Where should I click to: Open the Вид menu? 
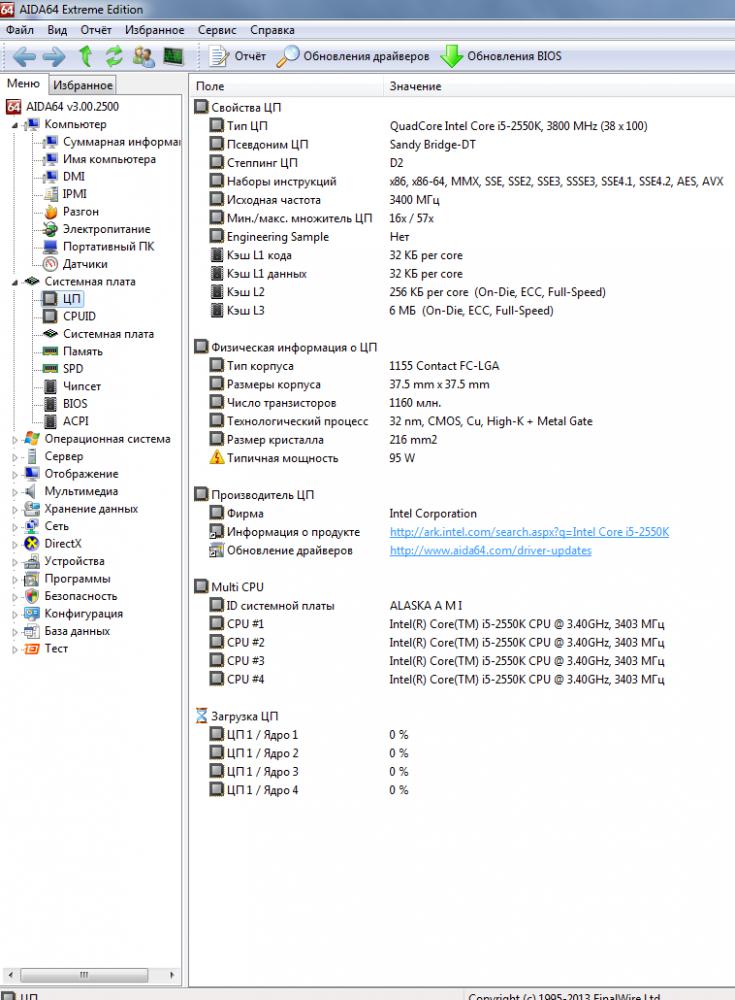[x=57, y=30]
